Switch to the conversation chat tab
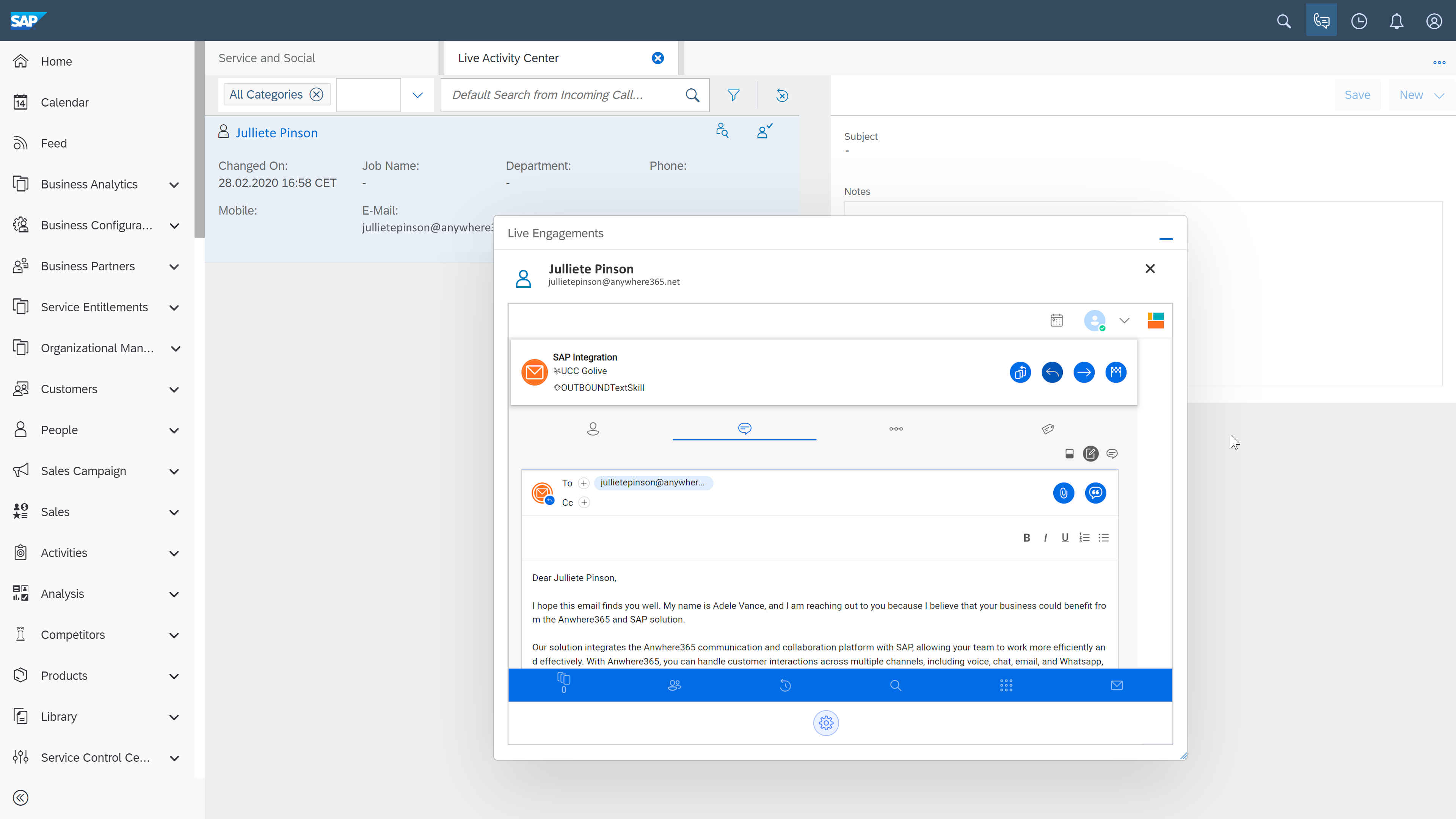The image size is (1456, 819). tap(744, 429)
